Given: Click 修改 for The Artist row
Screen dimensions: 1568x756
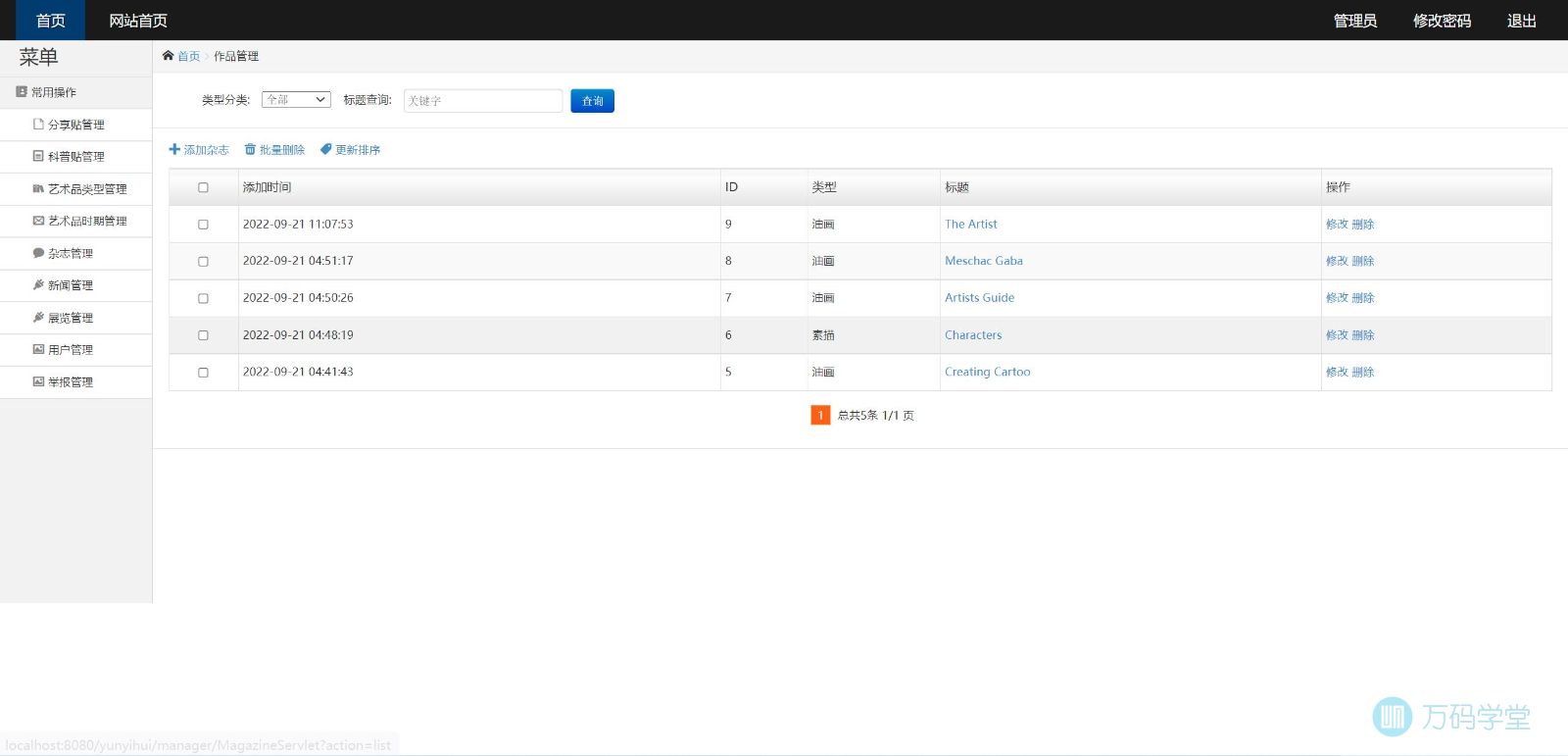Looking at the screenshot, I should click(1337, 225).
